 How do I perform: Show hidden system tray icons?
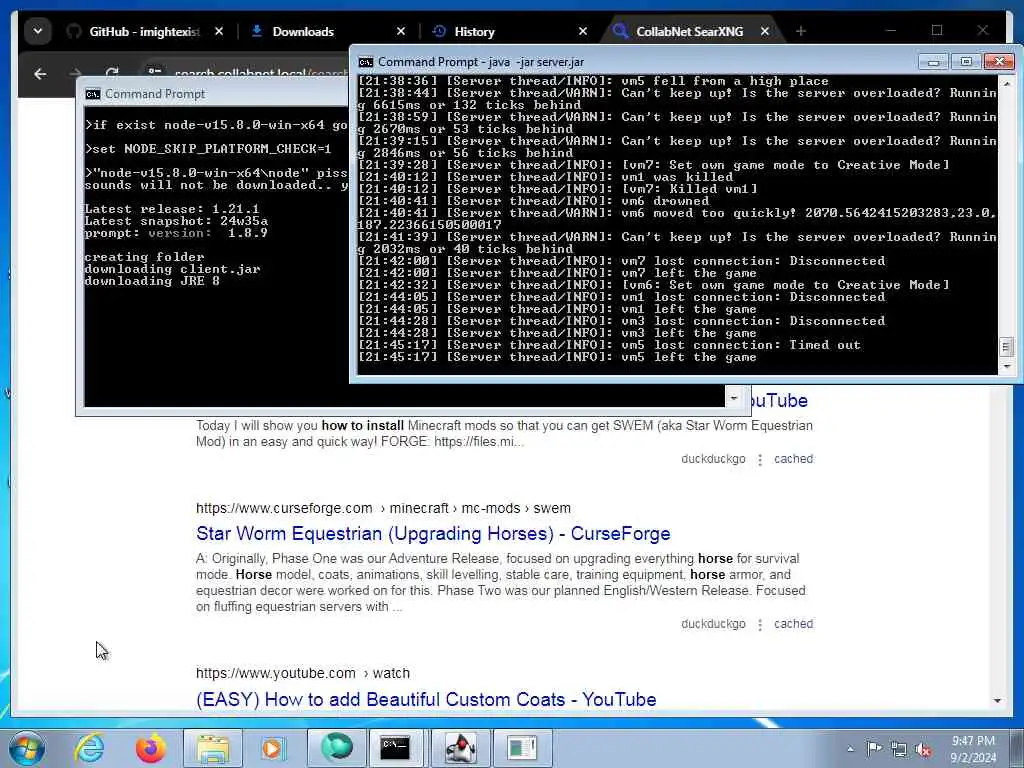pyautogui.click(x=850, y=748)
